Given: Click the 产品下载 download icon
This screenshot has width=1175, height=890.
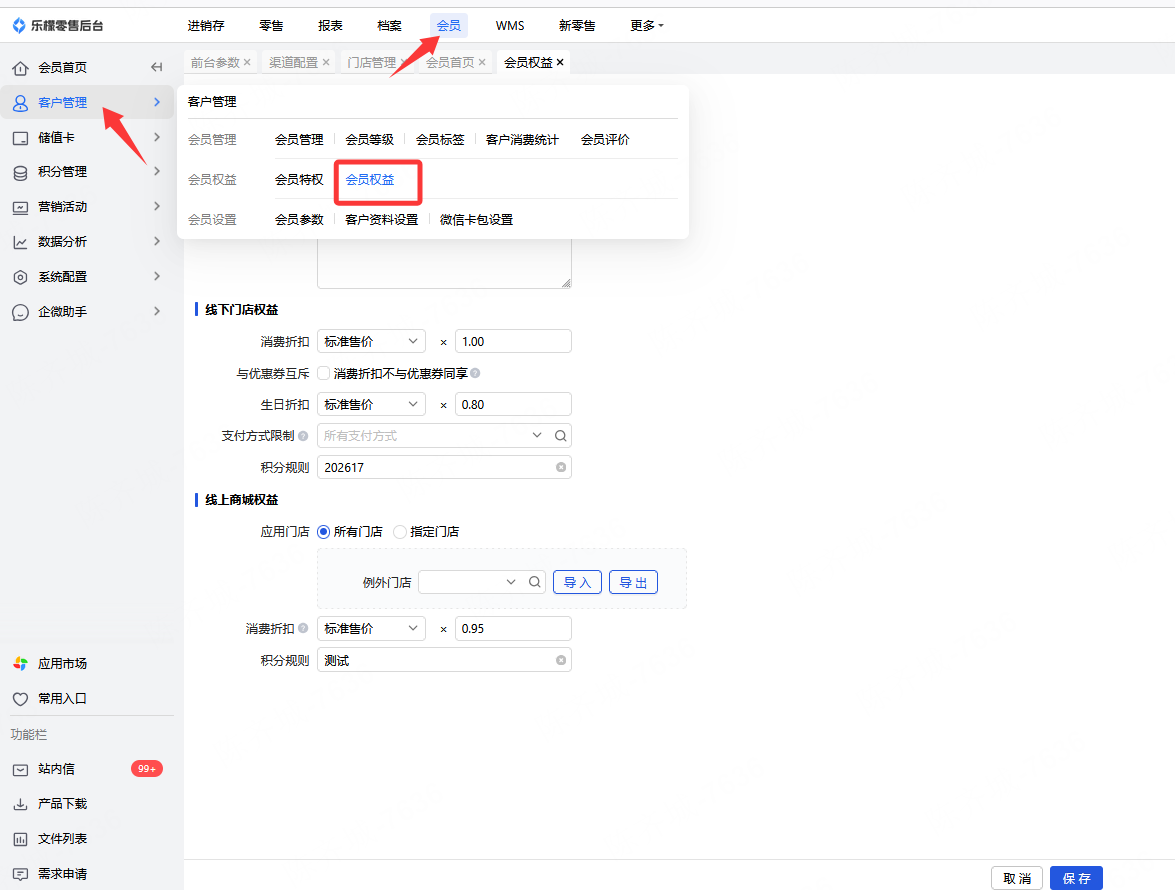Looking at the screenshot, I should coord(20,805).
